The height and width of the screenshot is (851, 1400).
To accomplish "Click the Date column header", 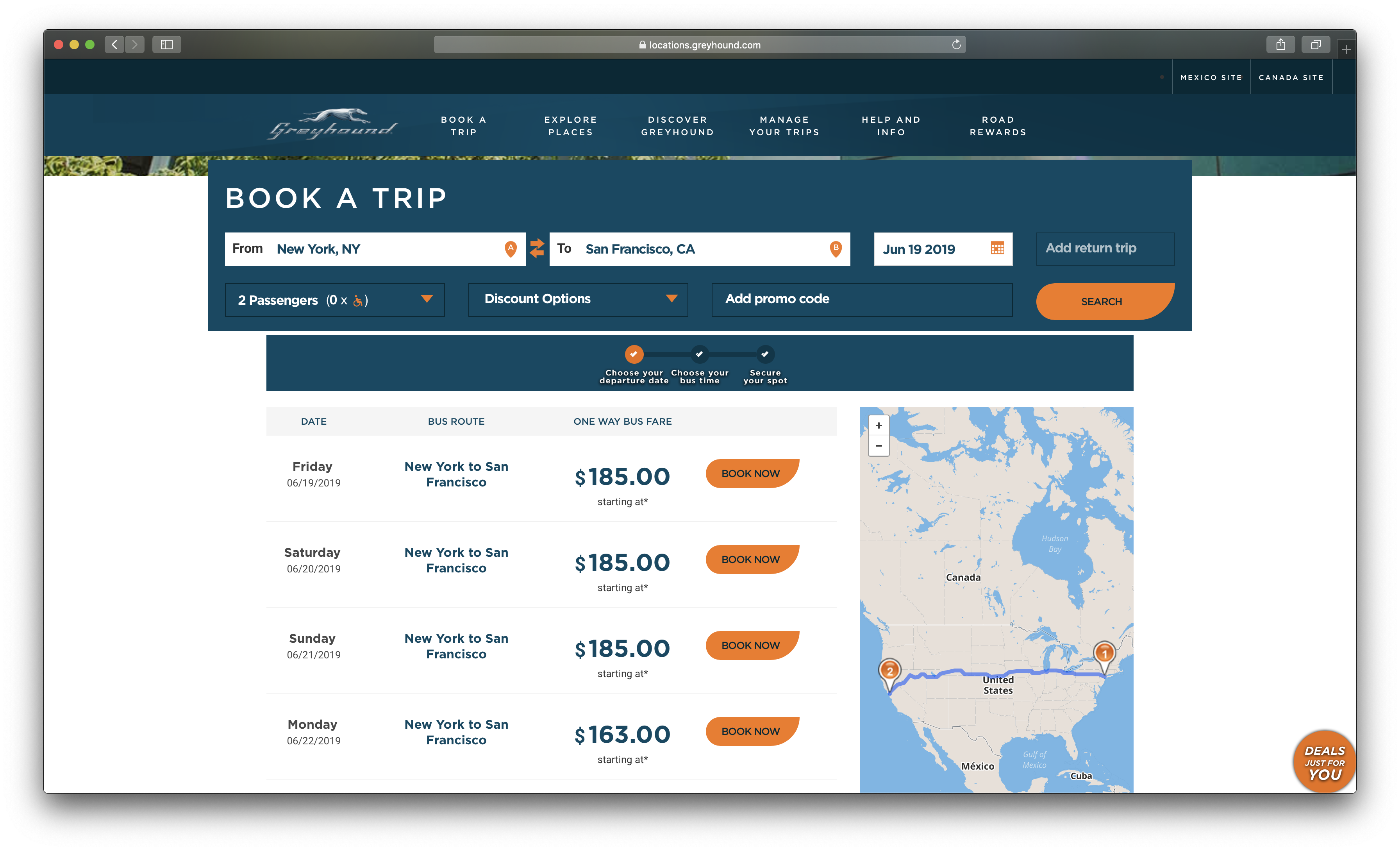I will pos(314,421).
